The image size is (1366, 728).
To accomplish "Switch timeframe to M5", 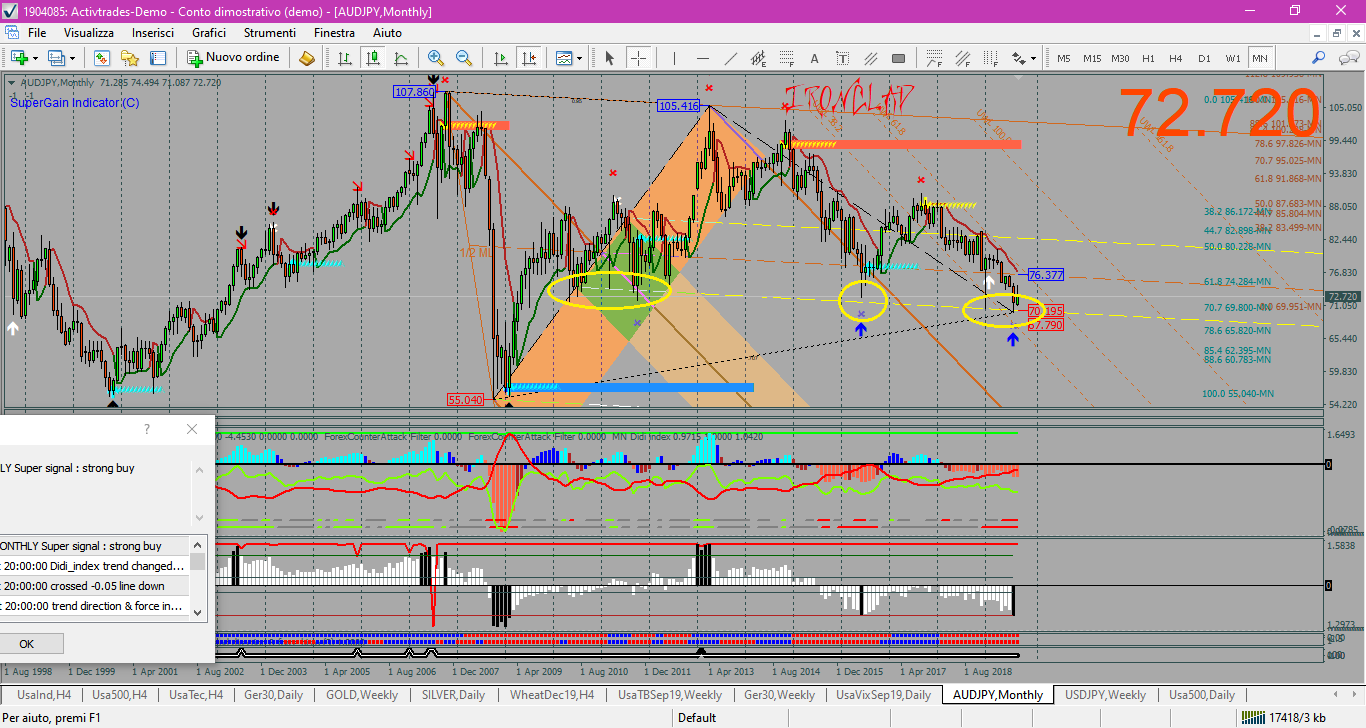I will (1063, 58).
